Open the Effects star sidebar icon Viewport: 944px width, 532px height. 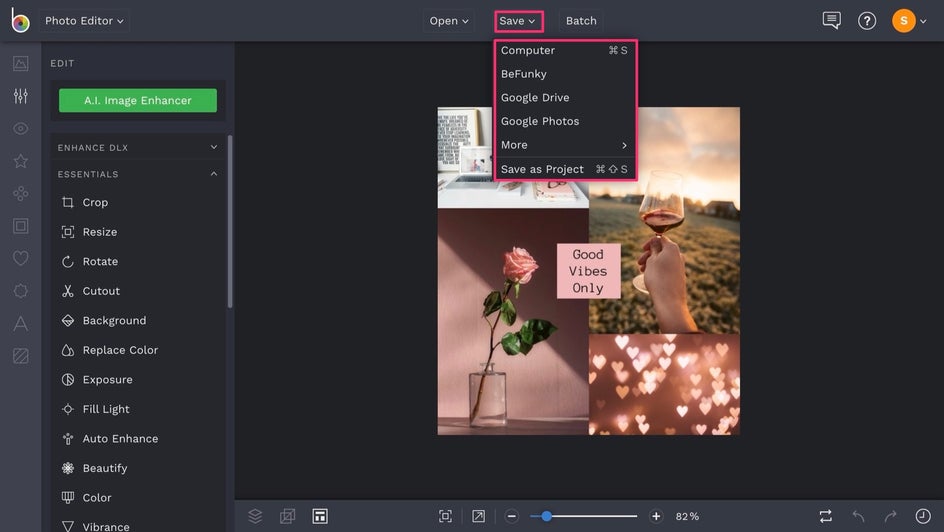tap(20, 161)
